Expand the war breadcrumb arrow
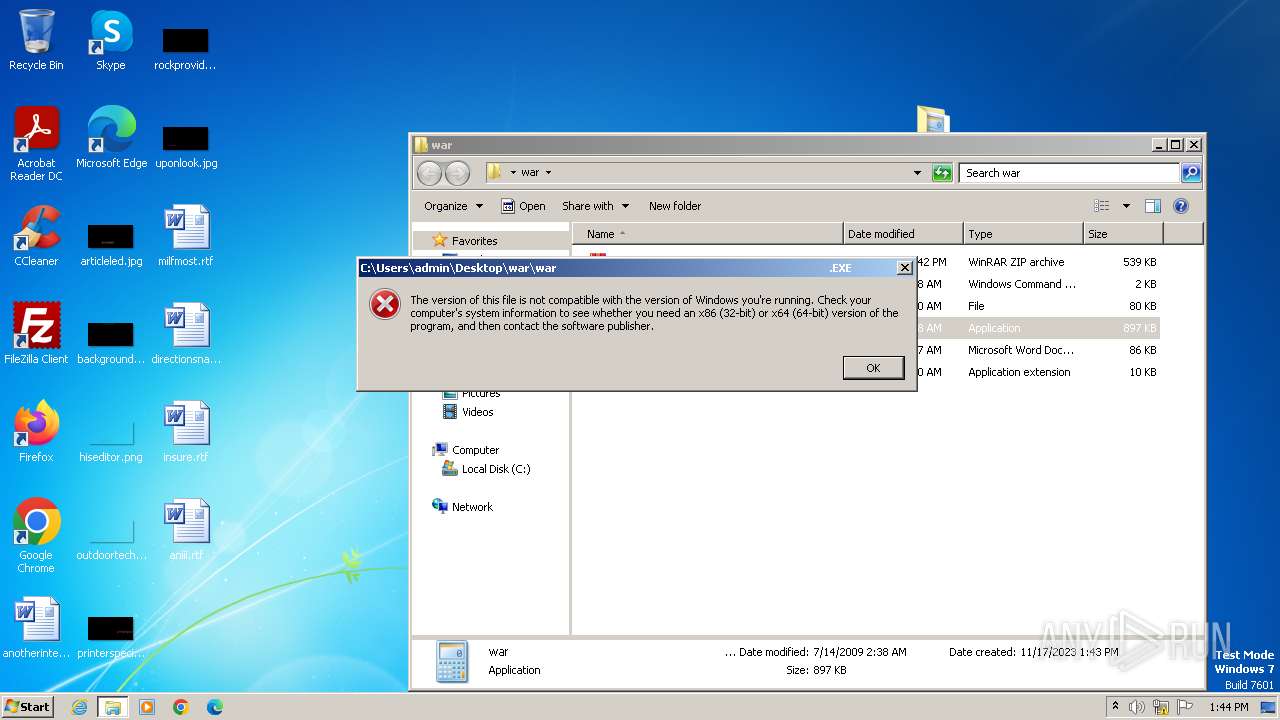Screen dimensions: 1280x720 [x=548, y=173]
